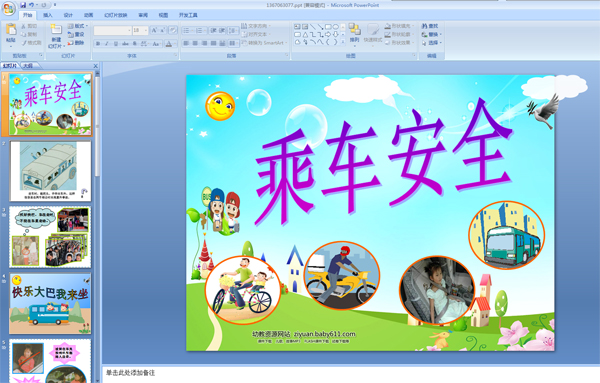
Task: Select the oval shape in shapes gallery
Action: (x=336, y=27)
